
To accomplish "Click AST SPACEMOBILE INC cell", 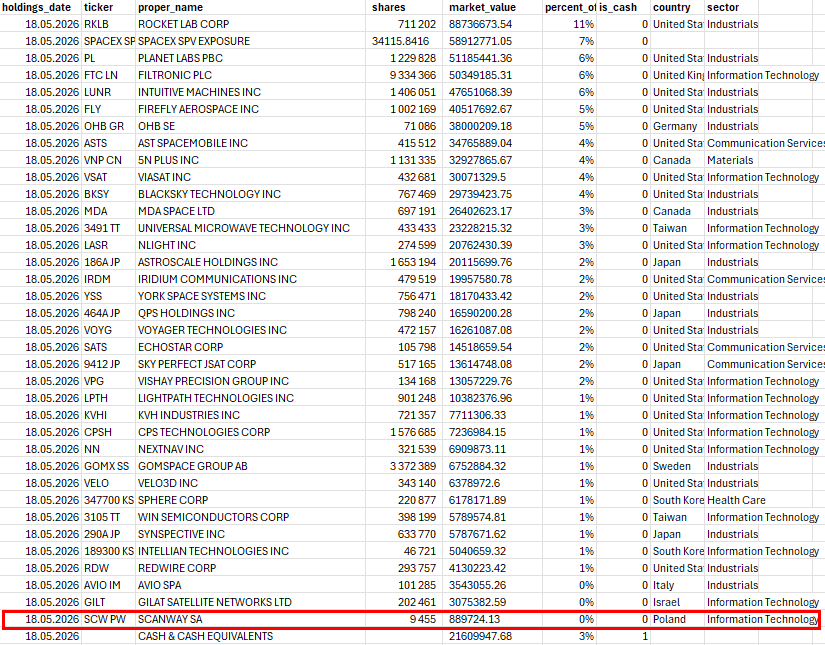I will coord(250,143).
